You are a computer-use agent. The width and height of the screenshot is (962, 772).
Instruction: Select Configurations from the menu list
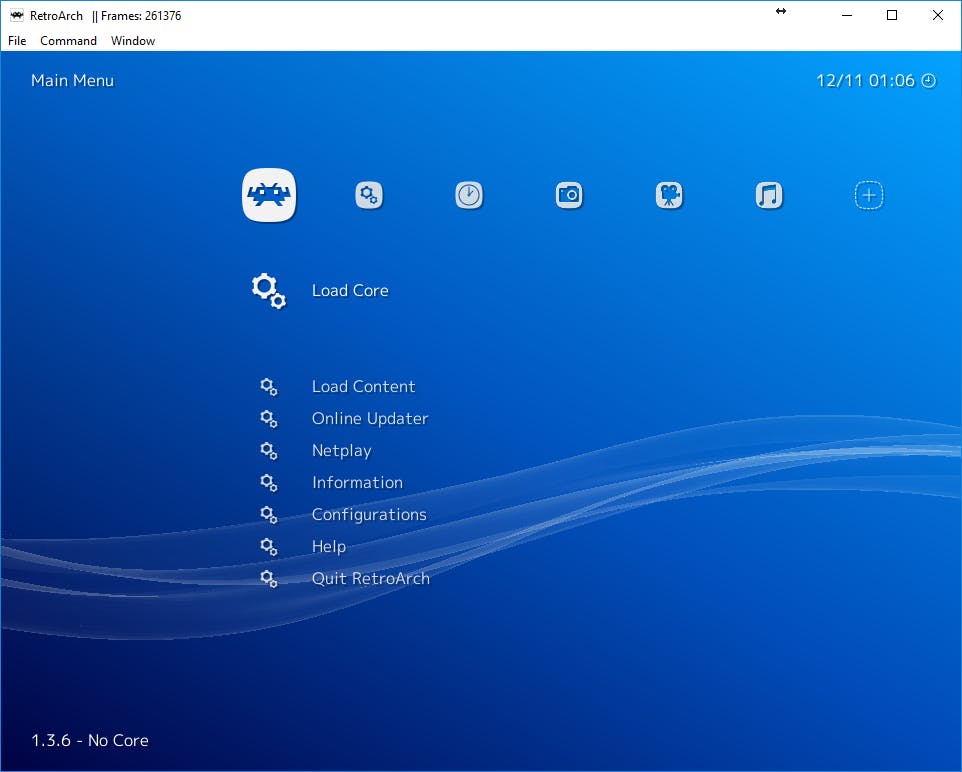[369, 515]
